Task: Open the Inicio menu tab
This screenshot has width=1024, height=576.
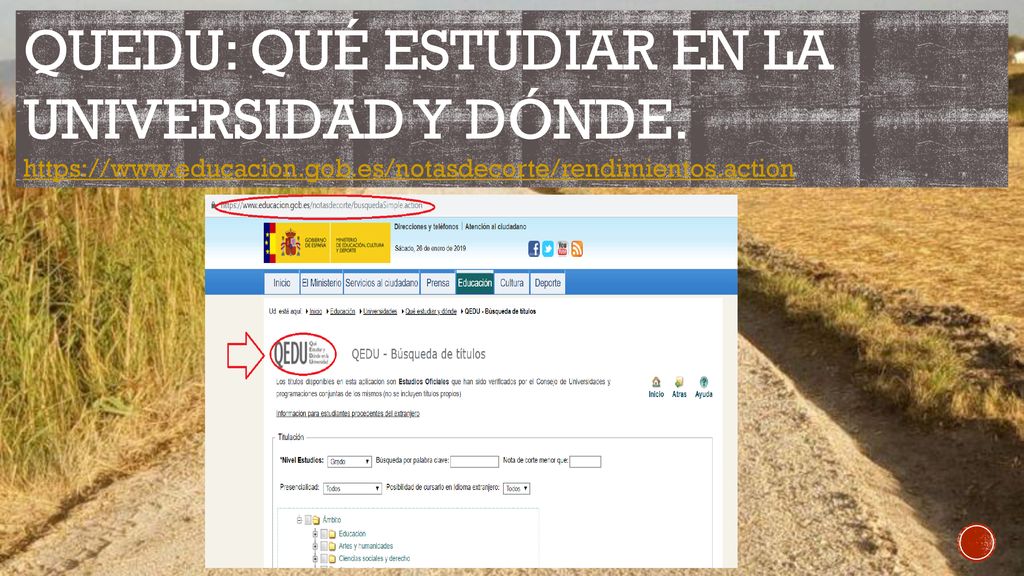Action: [x=282, y=283]
